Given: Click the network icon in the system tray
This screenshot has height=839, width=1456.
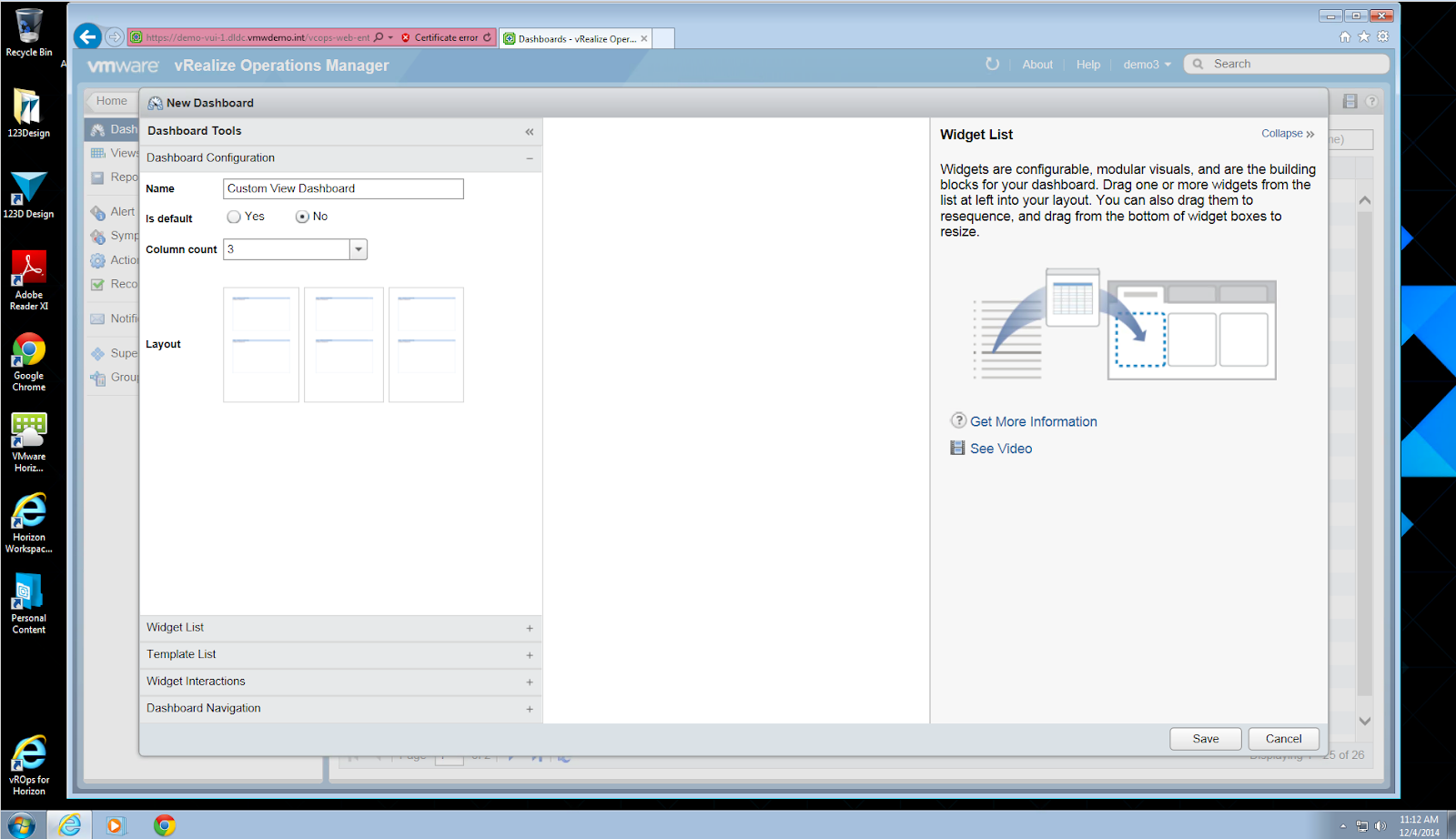Looking at the screenshot, I should [x=1362, y=826].
